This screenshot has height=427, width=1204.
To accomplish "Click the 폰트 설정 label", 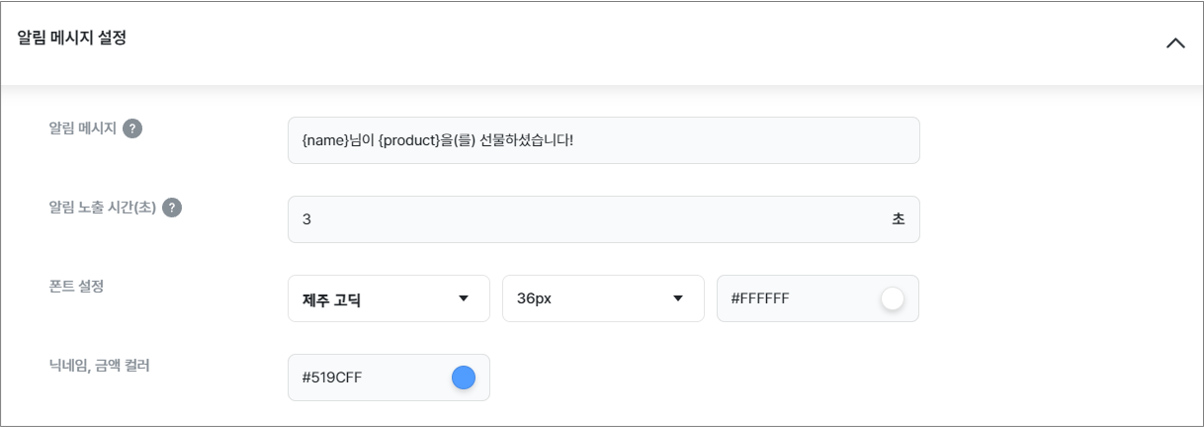I will tap(76, 286).
